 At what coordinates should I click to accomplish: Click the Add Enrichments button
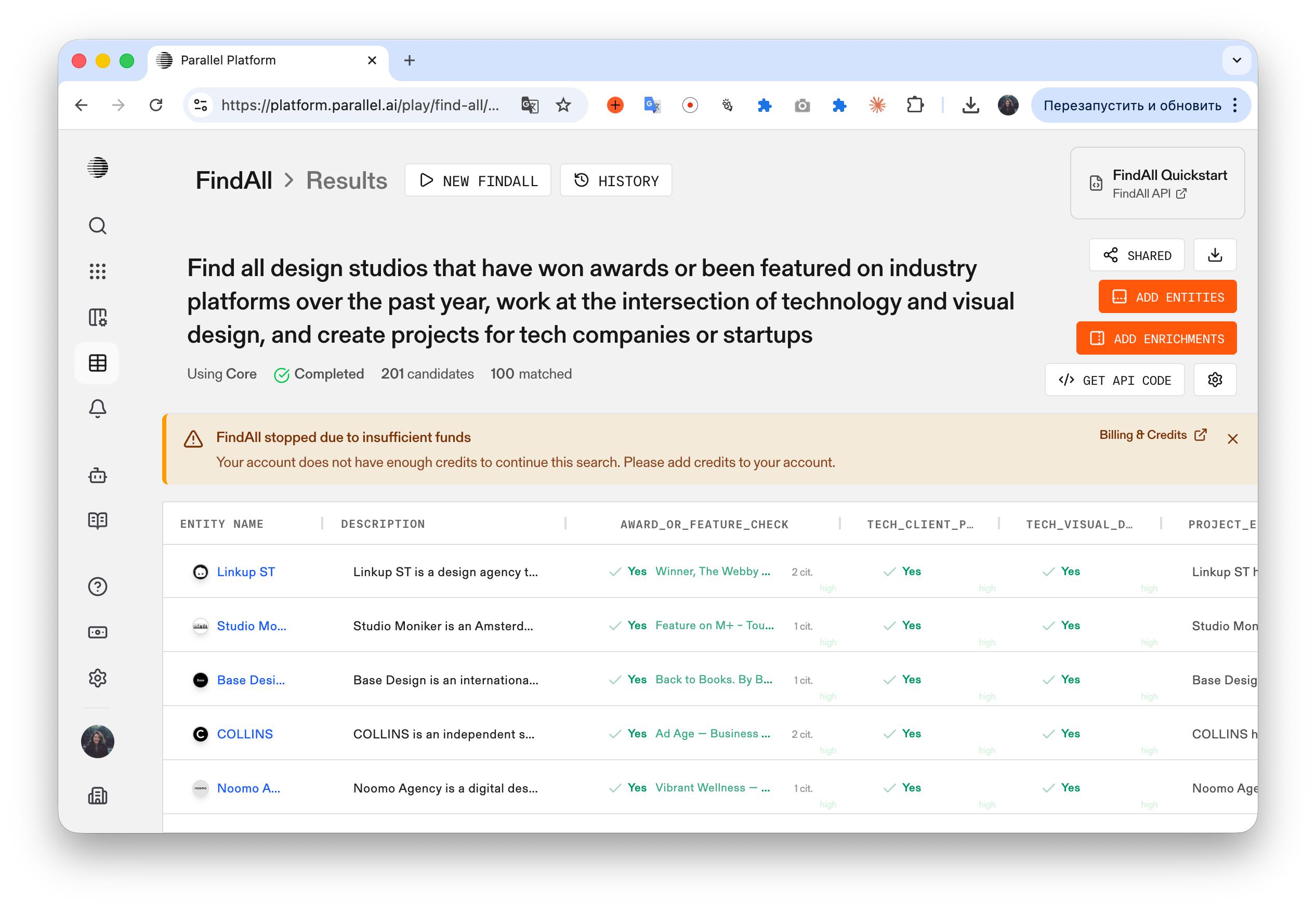(1156, 338)
